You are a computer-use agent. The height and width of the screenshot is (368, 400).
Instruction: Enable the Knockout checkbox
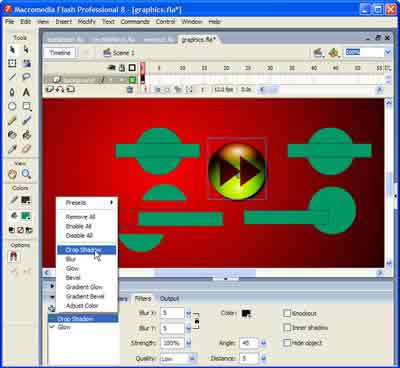(x=287, y=313)
